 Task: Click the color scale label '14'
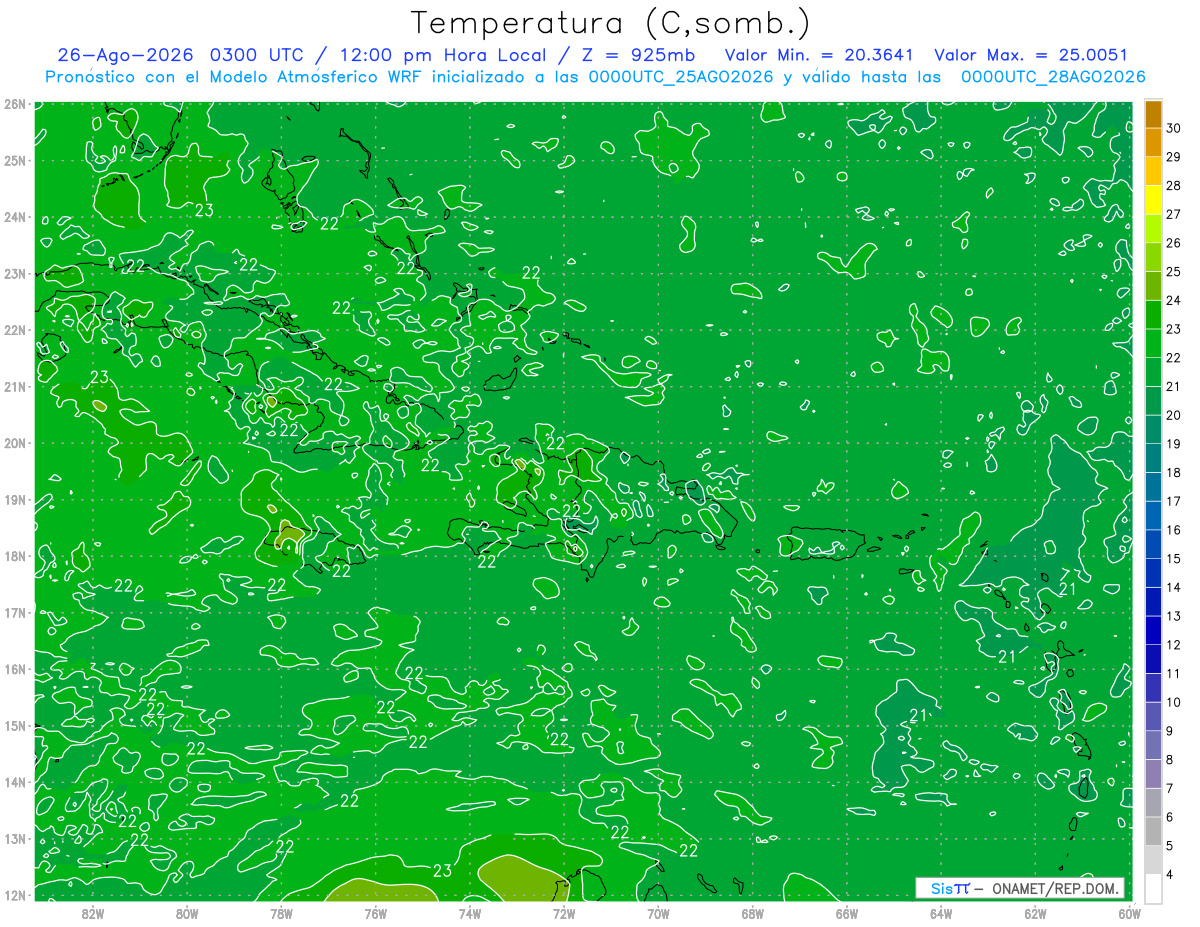pyautogui.click(x=1173, y=587)
